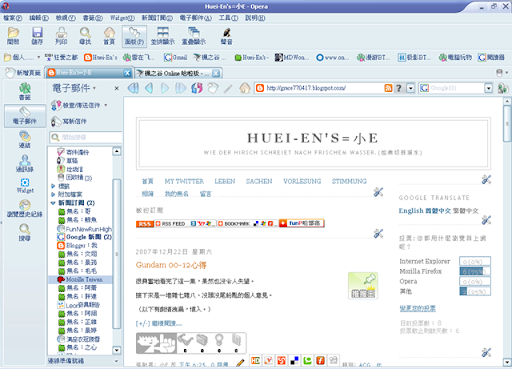The height and width of the screenshot is (369, 512).
Task: Open the 編輯 (Edit) menu
Action: (39, 18)
